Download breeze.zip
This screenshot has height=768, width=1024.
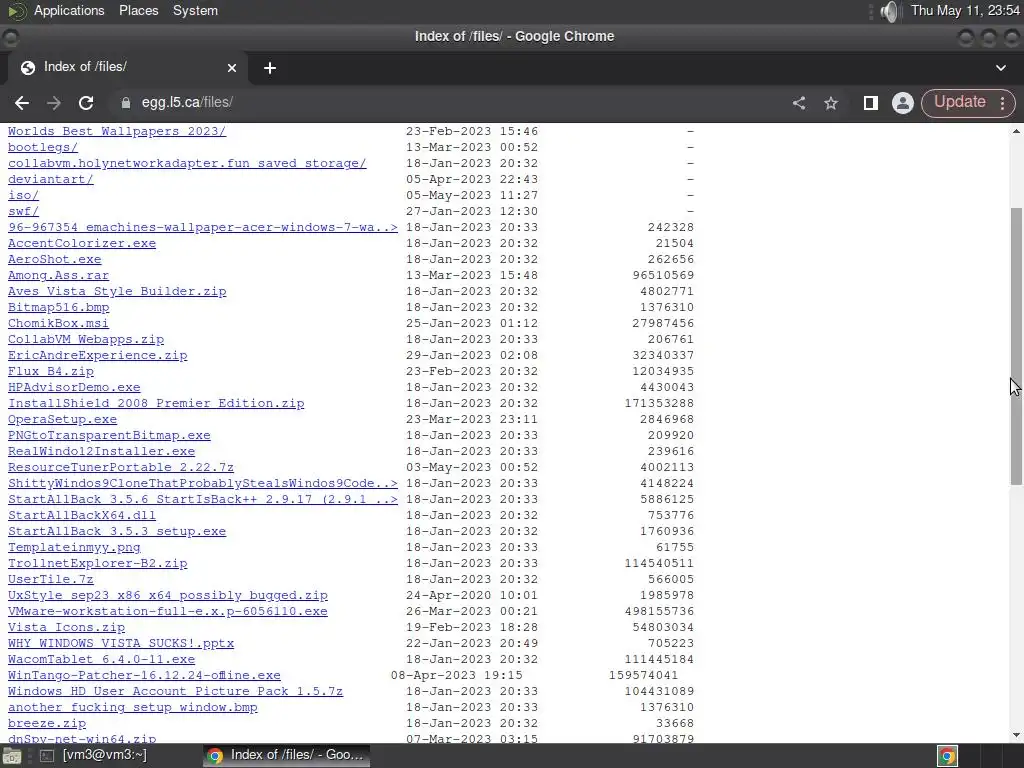click(46, 724)
